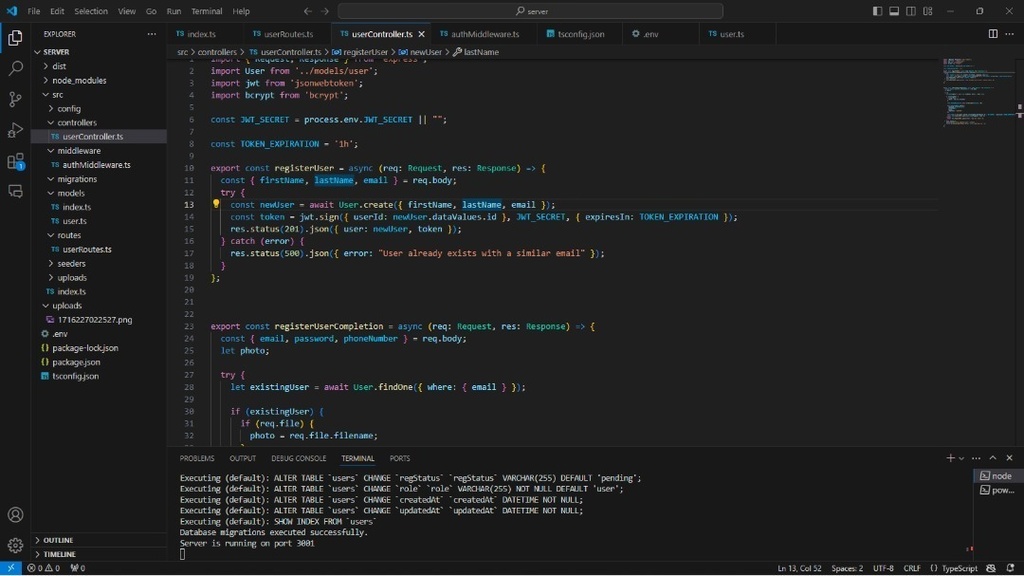Viewport: 1024px width, 576px height.
Task: Open the PORTS panel tab
Action: coord(400,458)
